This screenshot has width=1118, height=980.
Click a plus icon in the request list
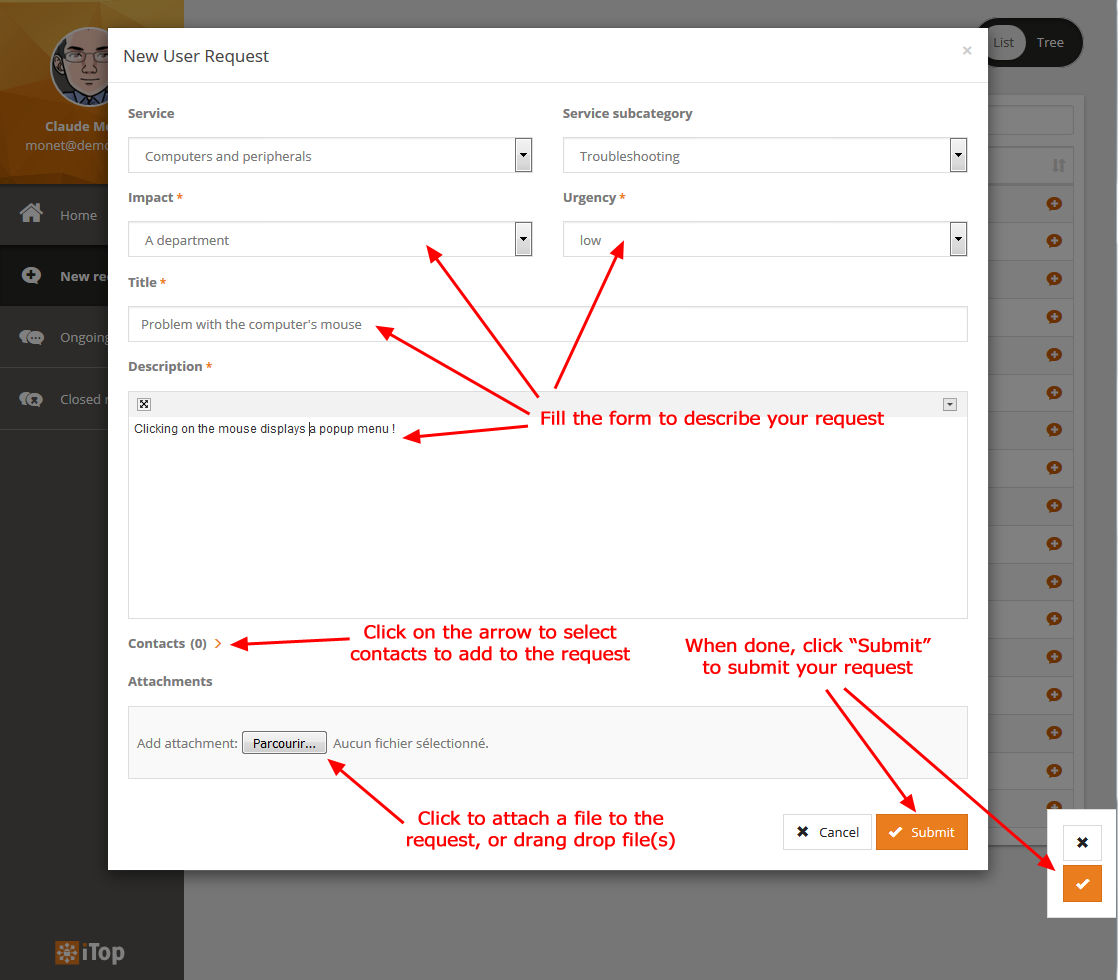pos(1055,203)
